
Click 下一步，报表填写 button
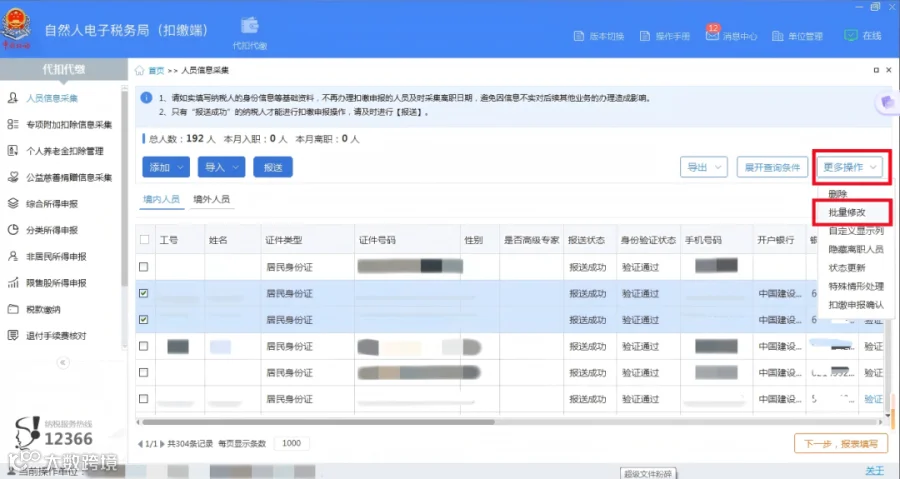tap(841, 444)
